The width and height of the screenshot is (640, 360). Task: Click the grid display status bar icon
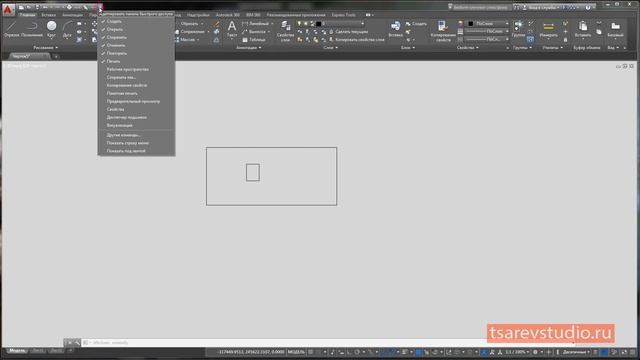311,352
